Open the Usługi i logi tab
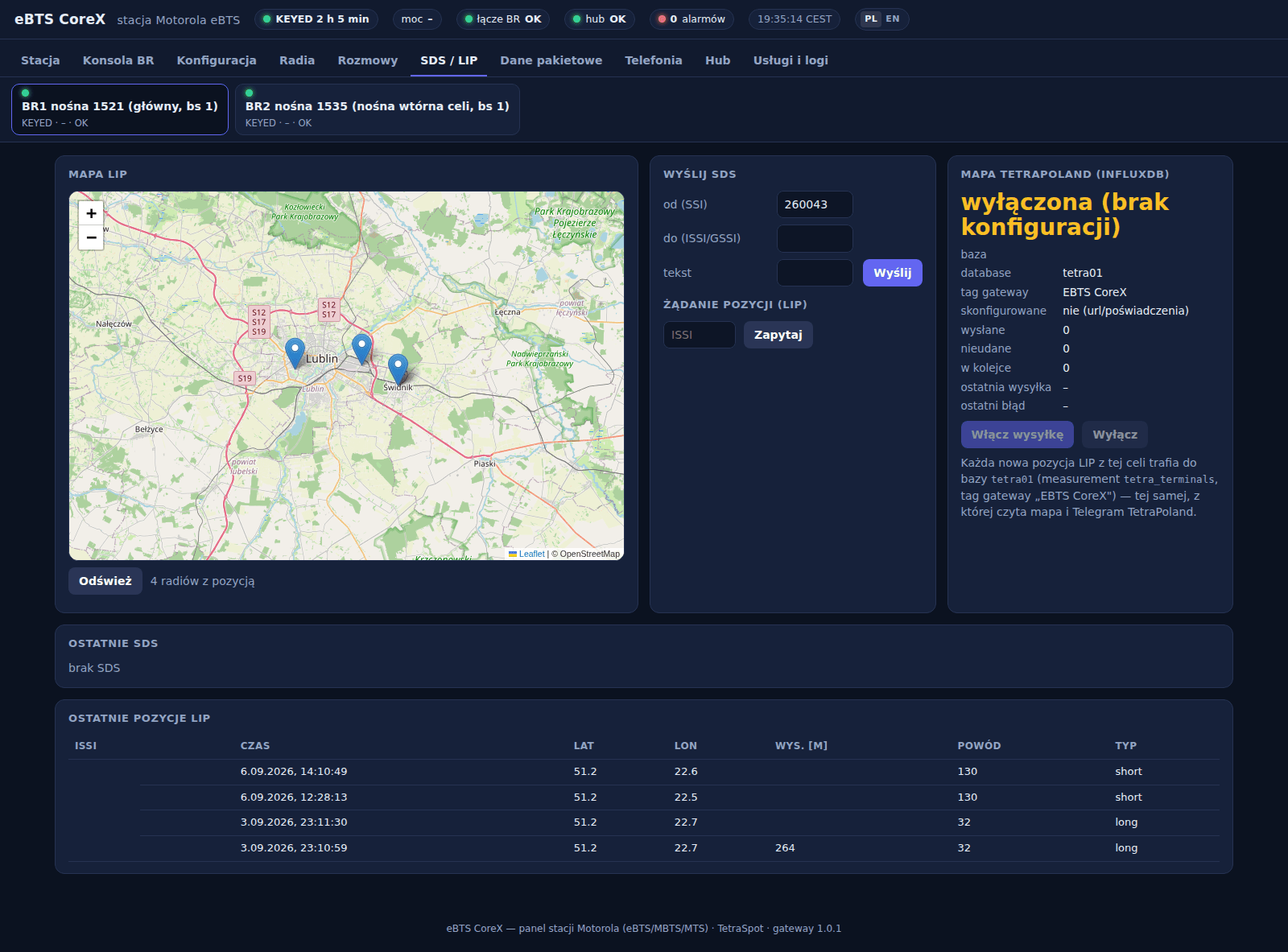Screen dimensions: 1288x952 (x=791, y=60)
